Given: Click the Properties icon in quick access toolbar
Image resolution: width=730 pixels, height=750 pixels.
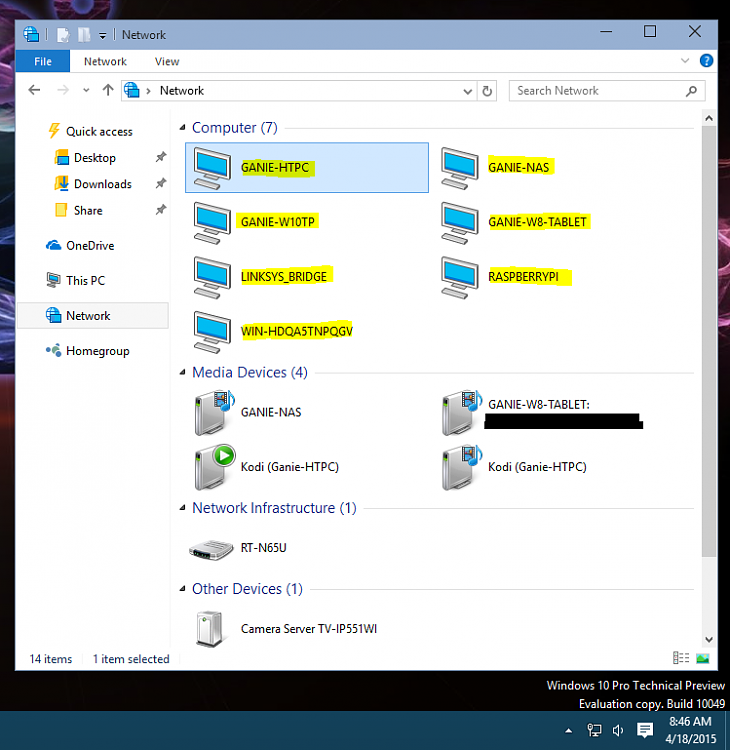Looking at the screenshot, I should click(x=63, y=35).
